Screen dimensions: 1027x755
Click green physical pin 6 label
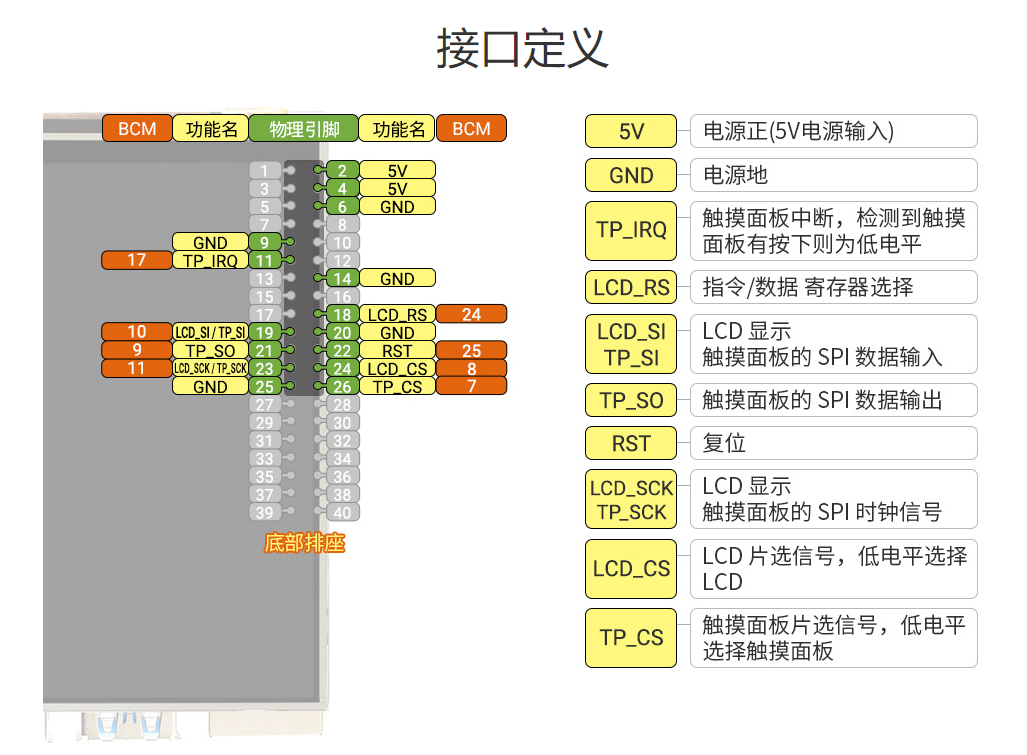pos(343,206)
